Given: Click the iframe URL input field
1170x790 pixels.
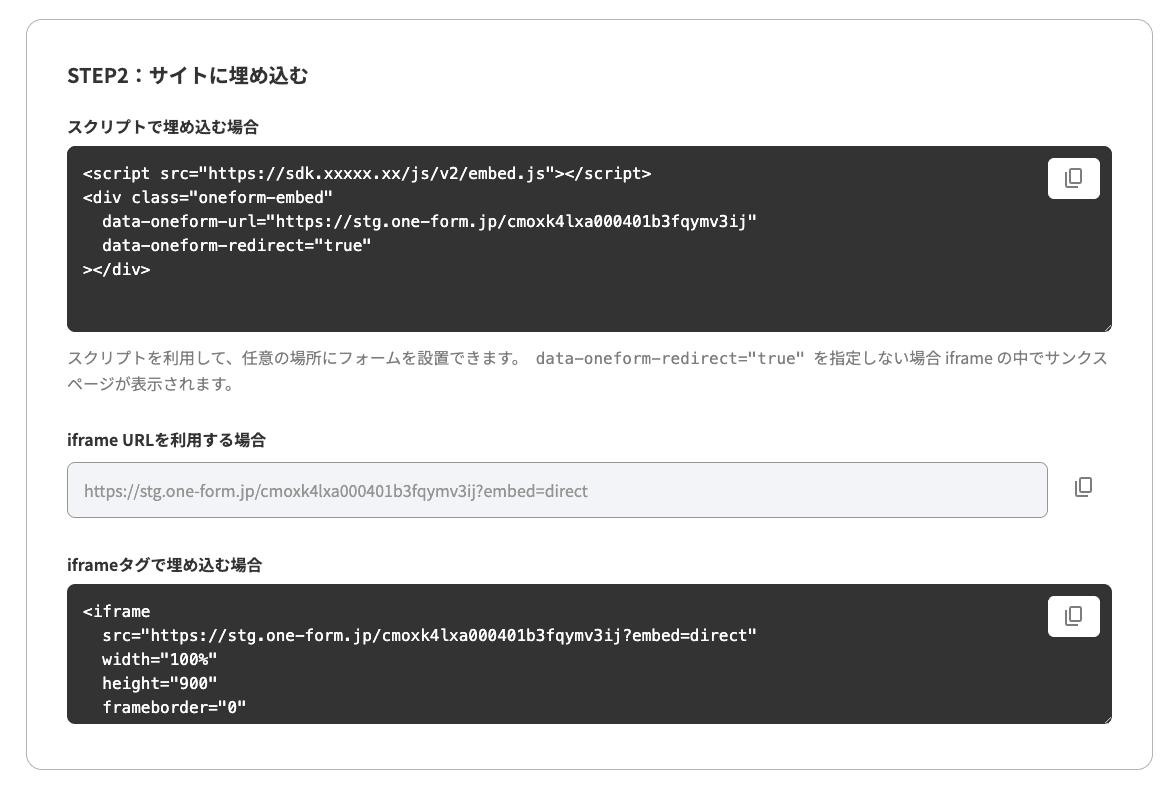Looking at the screenshot, I should [557, 490].
